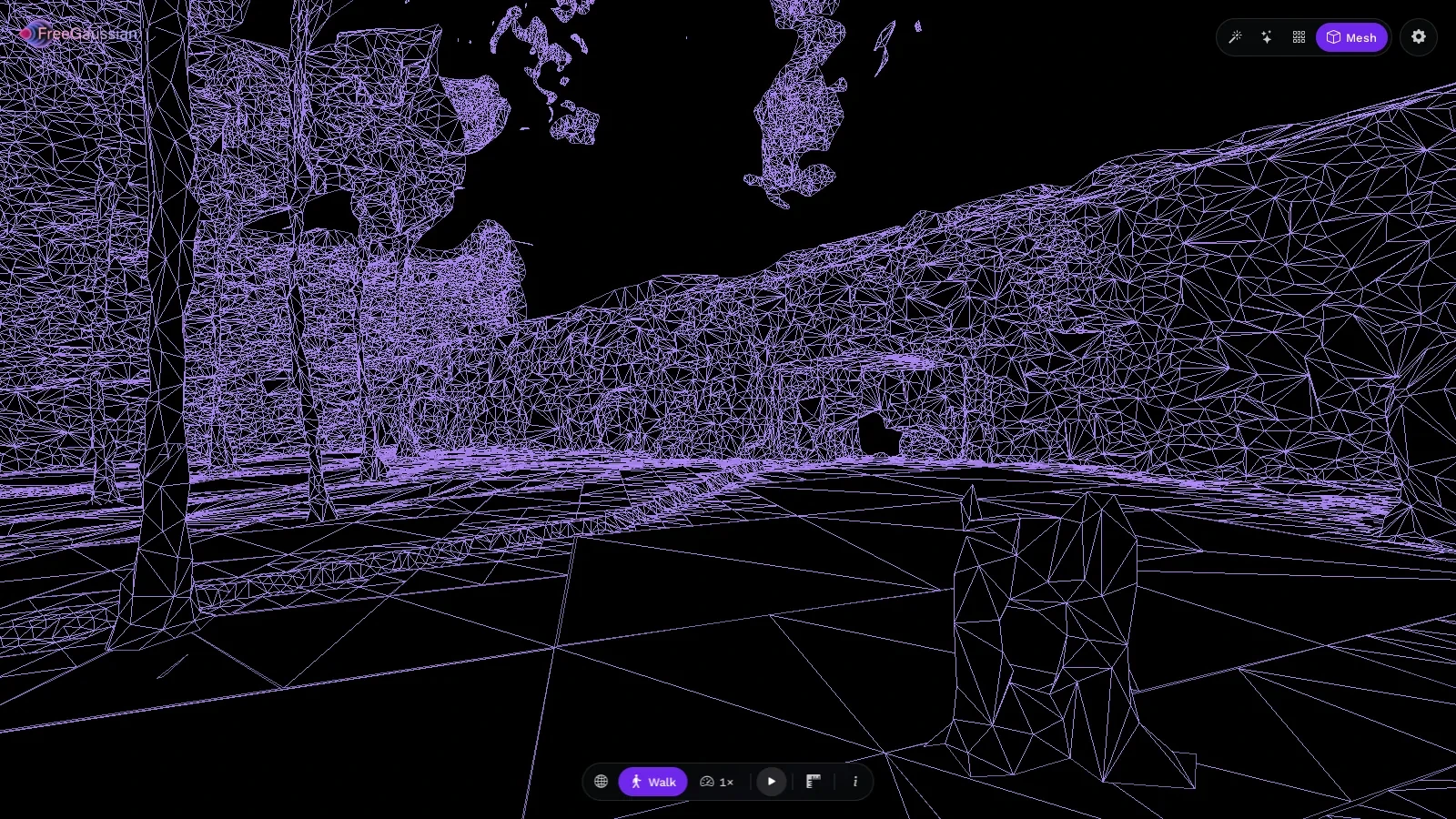The image size is (1456, 819).
Task: Open the info panel icon
Action: click(x=855, y=782)
